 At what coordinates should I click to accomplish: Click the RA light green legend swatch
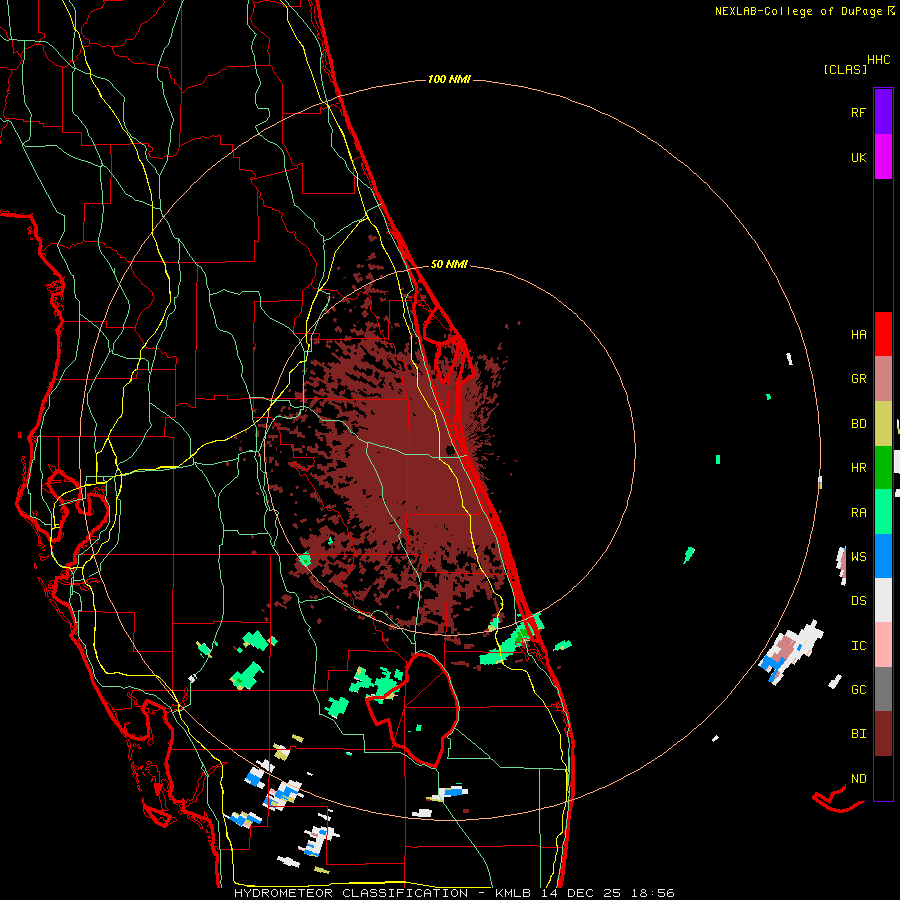883,512
